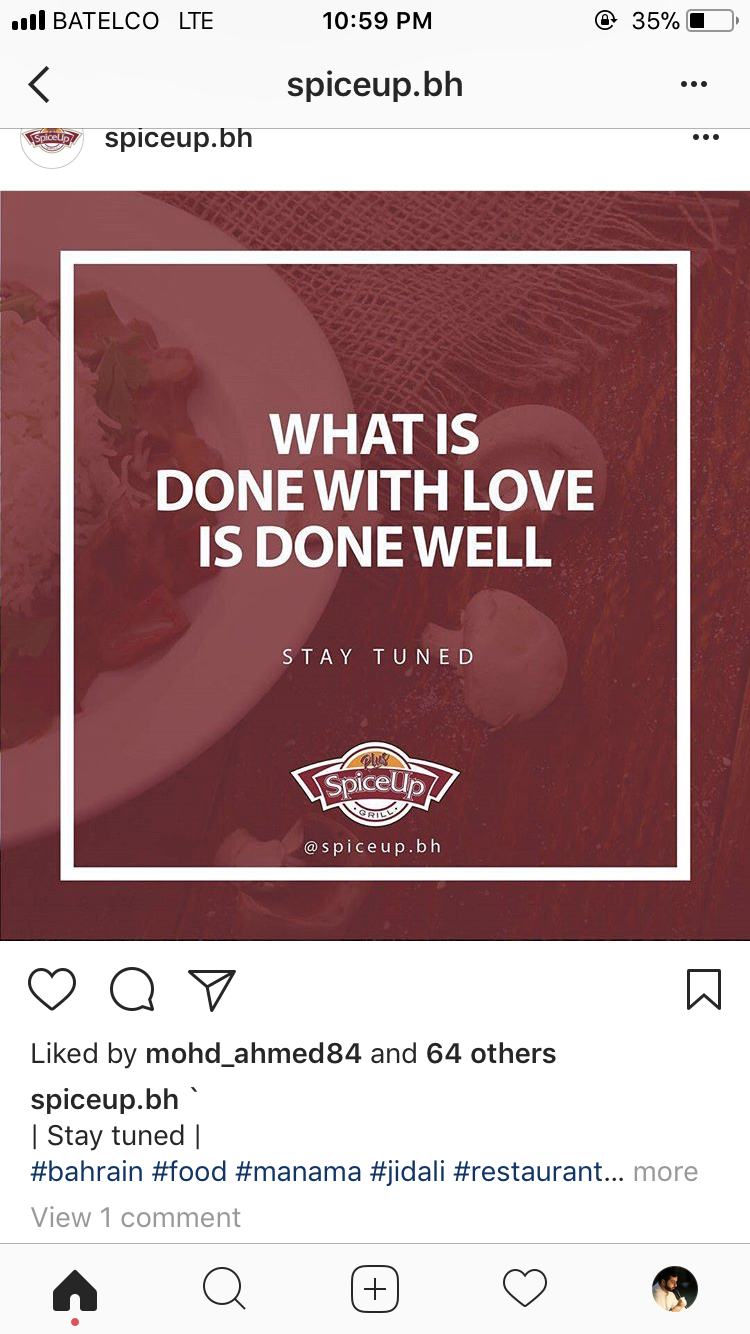The image size is (750, 1334).
Task: View 1 comment on the post
Action: coord(136,1217)
